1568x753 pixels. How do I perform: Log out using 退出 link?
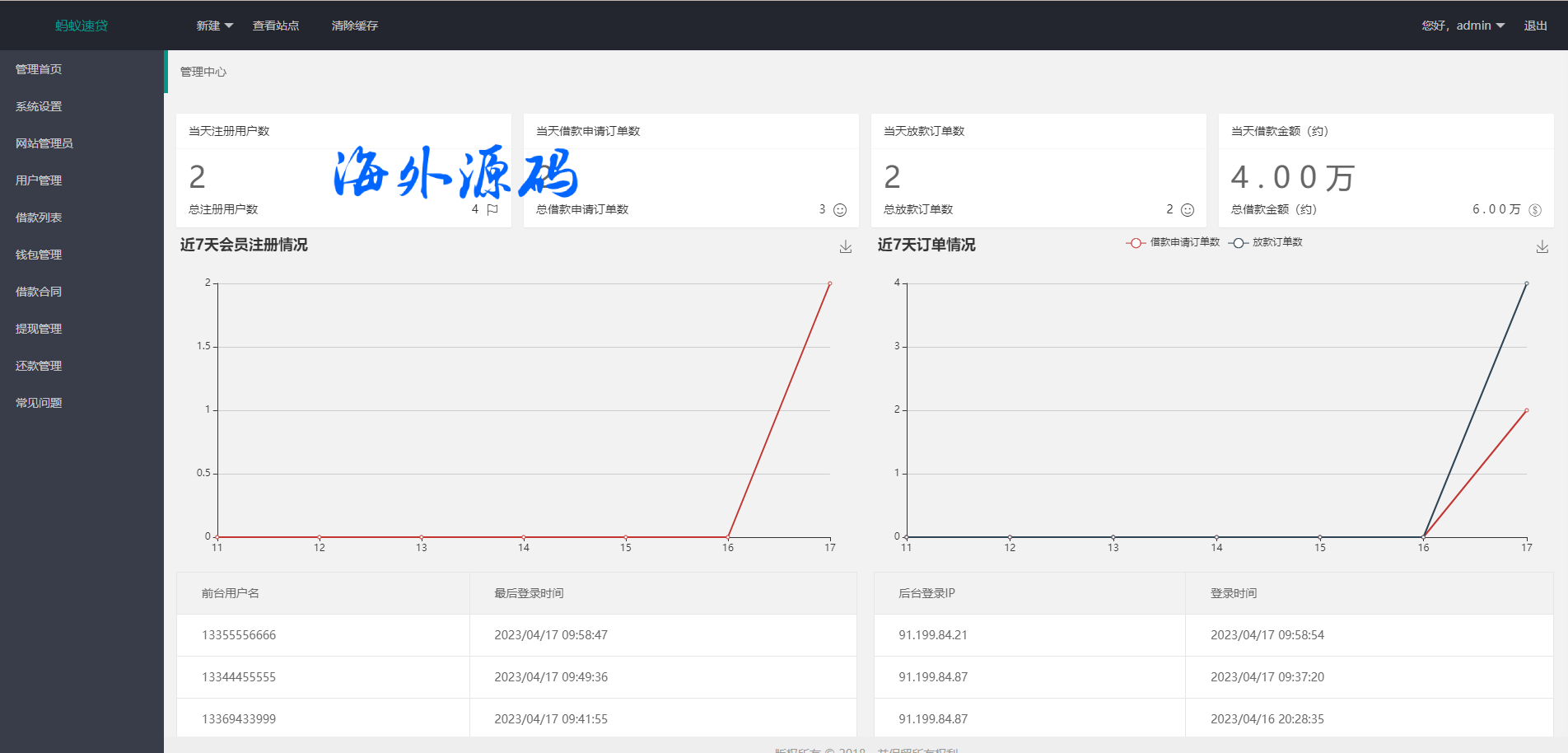[1535, 26]
